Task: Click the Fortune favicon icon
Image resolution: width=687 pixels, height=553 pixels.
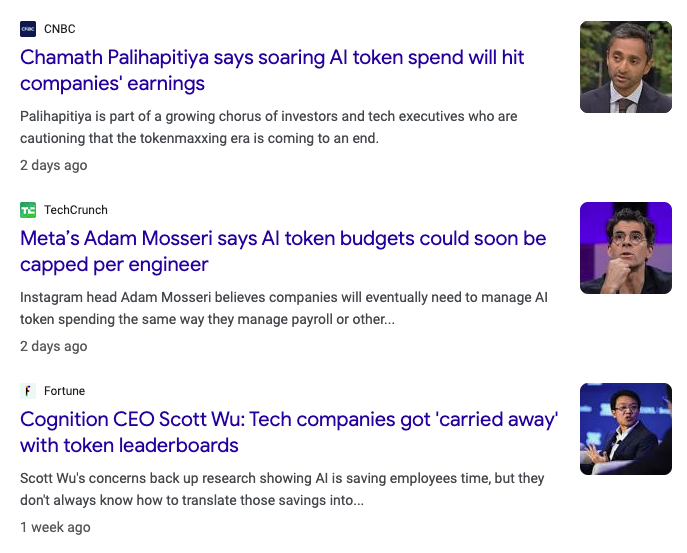Action: point(28,391)
